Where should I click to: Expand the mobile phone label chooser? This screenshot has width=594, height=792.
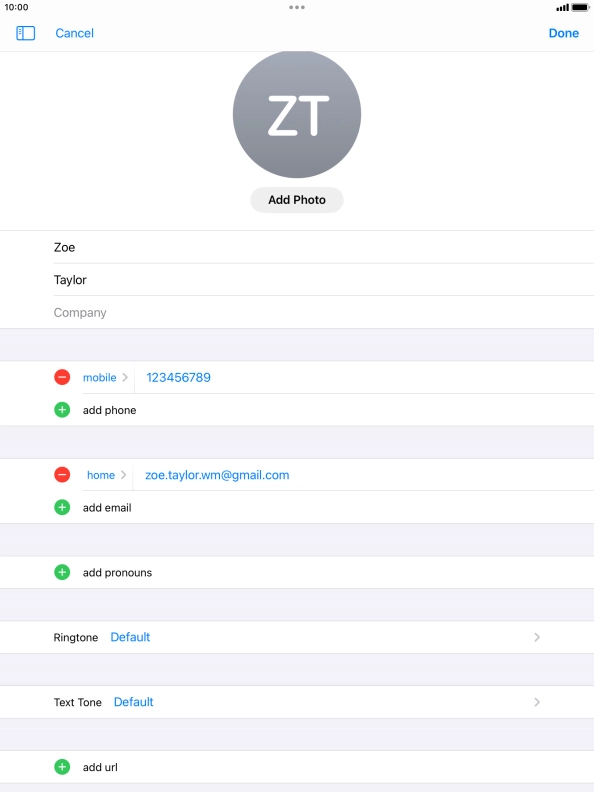pyautogui.click(x=105, y=377)
